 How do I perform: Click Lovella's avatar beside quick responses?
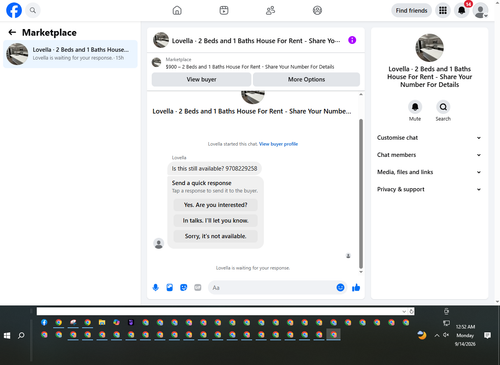[x=159, y=244]
